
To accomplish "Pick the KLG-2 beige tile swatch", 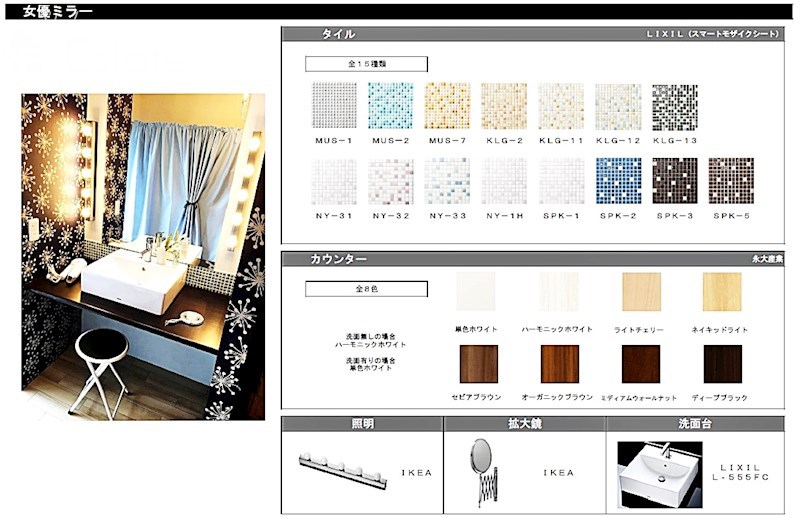I will 503,106.
